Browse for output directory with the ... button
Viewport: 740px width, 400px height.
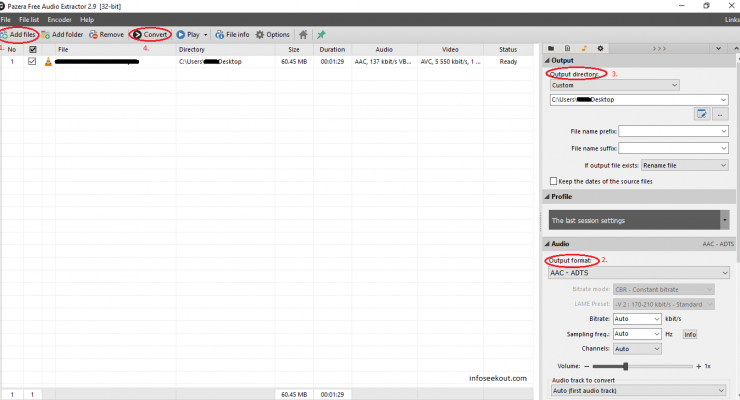click(720, 114)
